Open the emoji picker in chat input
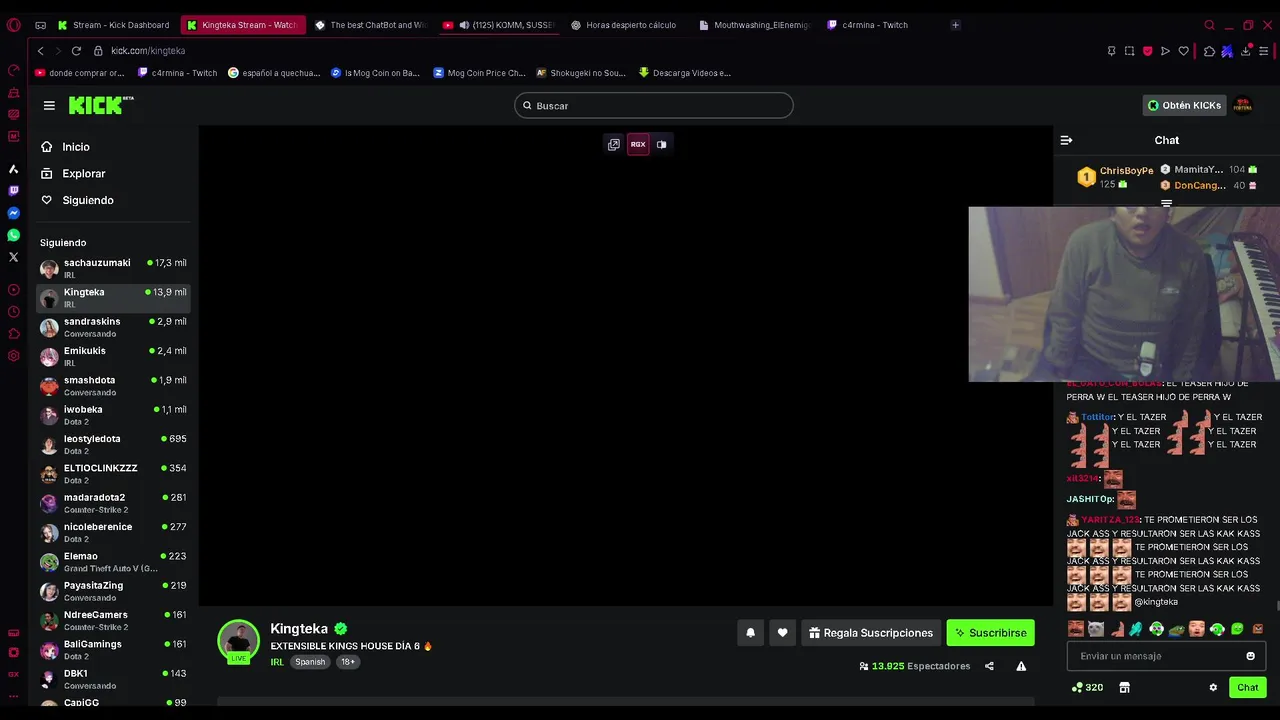Viewport: 1280px width, 720px height. pos(1250,656)
